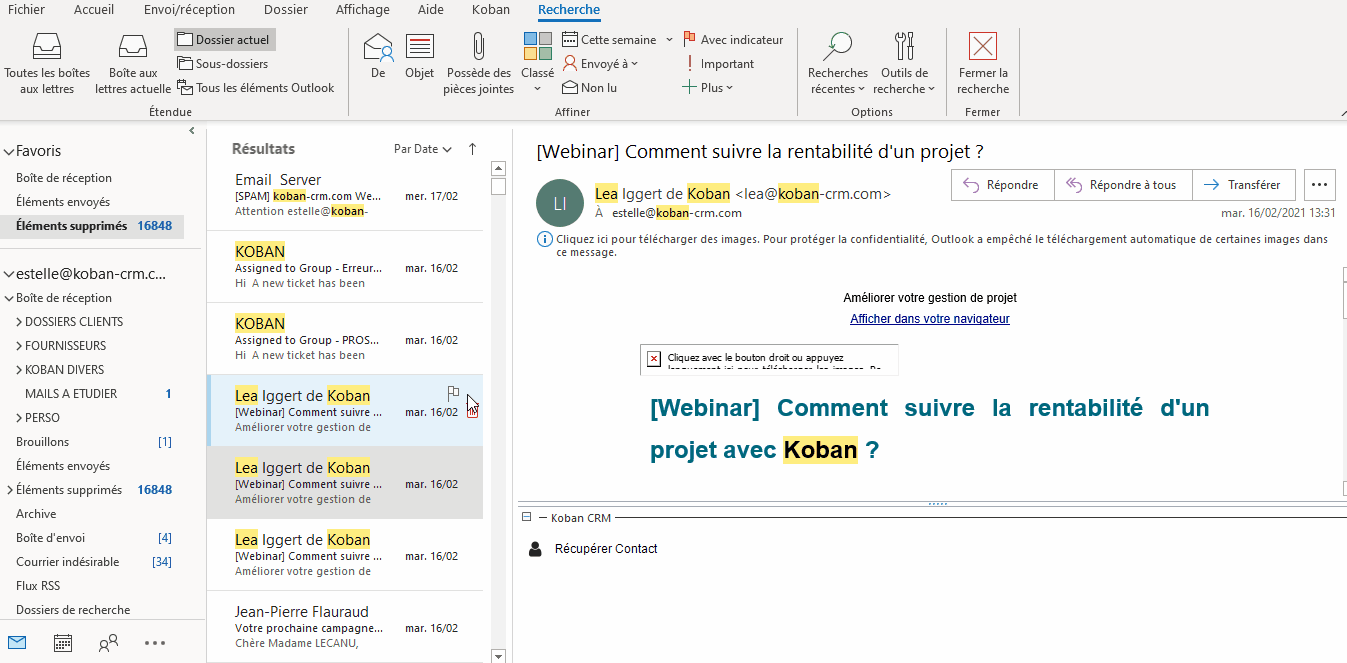Switch to People contacts icon
This screenshot has height=663, width=1347.
[108, 643]
